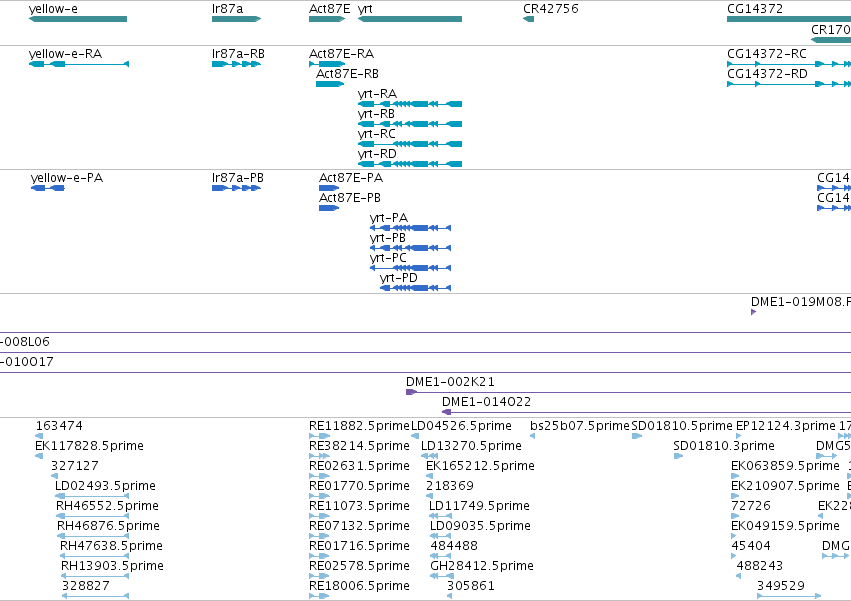Screen dimensions: 851x601
Task: Select the yrt-RD transcript
Action: (410, 165)
